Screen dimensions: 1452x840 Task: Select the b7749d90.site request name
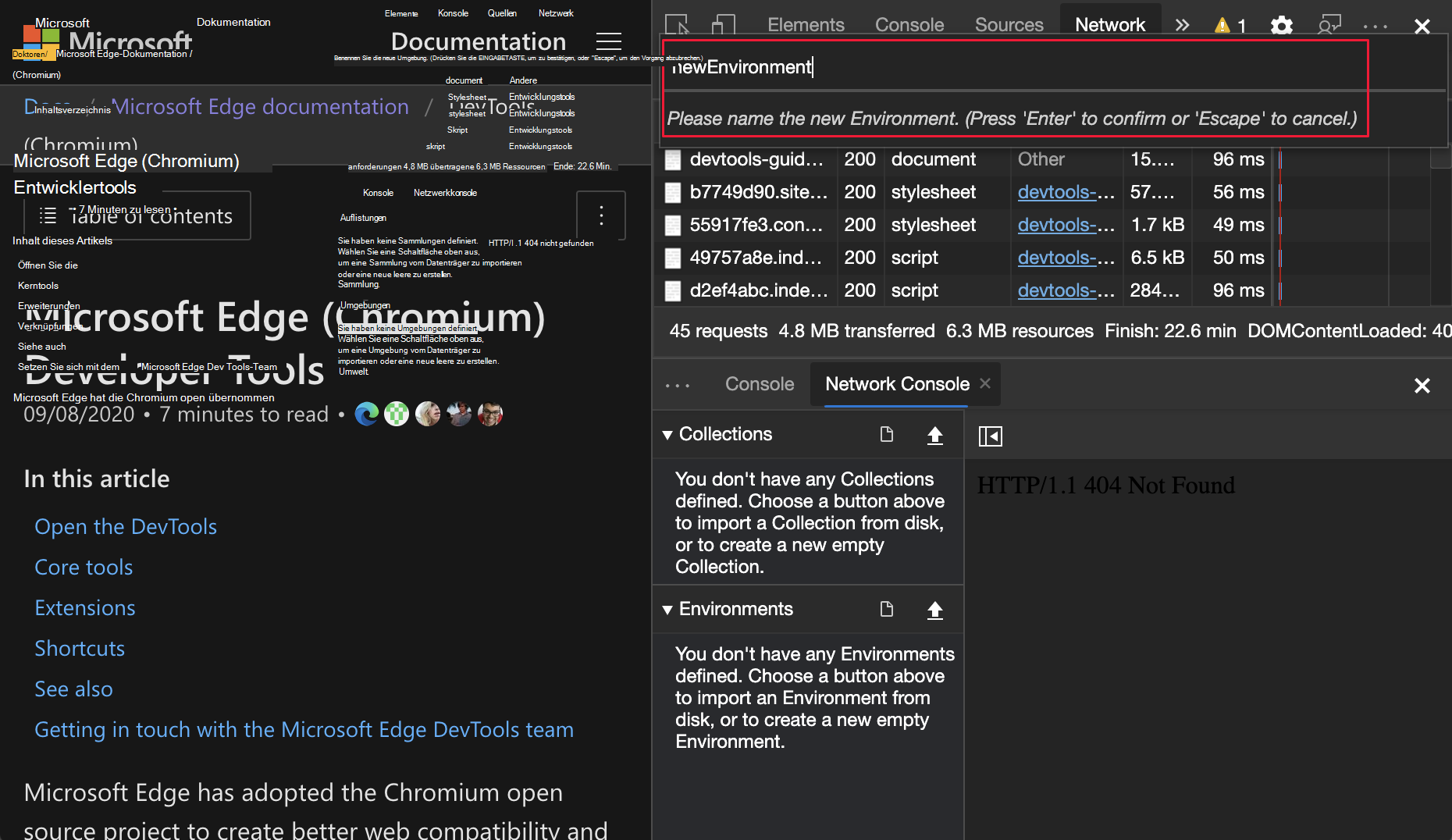758,192
